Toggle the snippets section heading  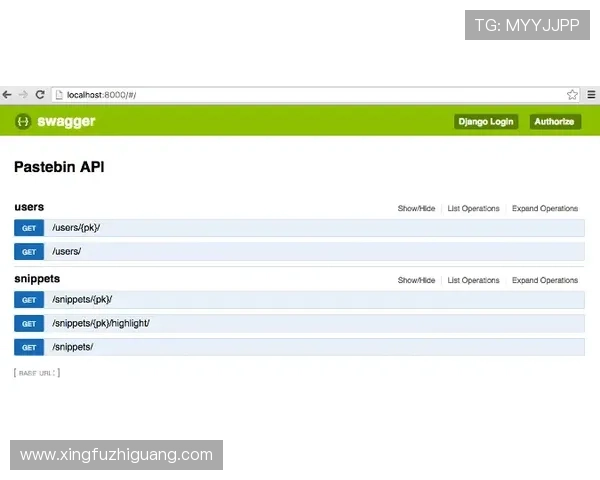click(37, 279)
